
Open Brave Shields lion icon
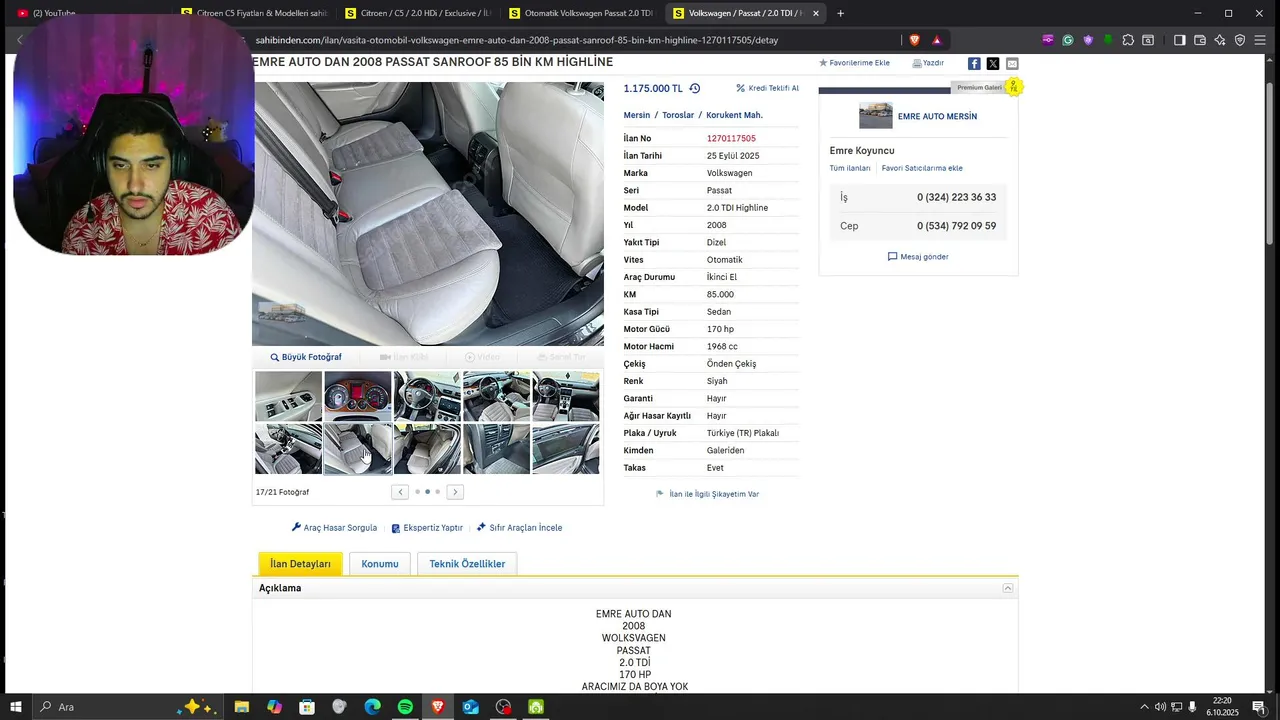pyautogui.click(x=914, y=40)
